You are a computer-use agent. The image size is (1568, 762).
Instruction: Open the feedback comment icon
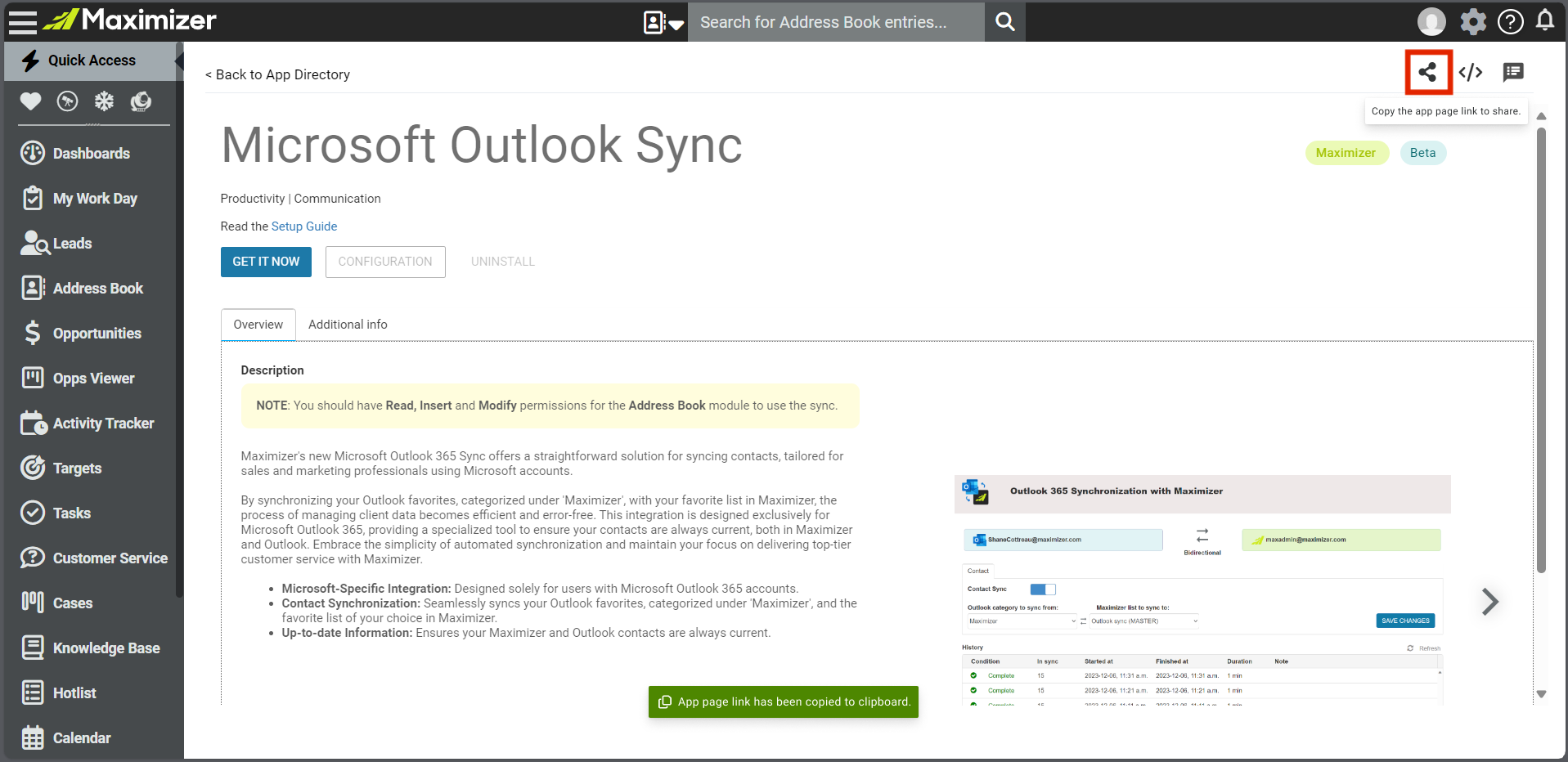(1513, 72)
